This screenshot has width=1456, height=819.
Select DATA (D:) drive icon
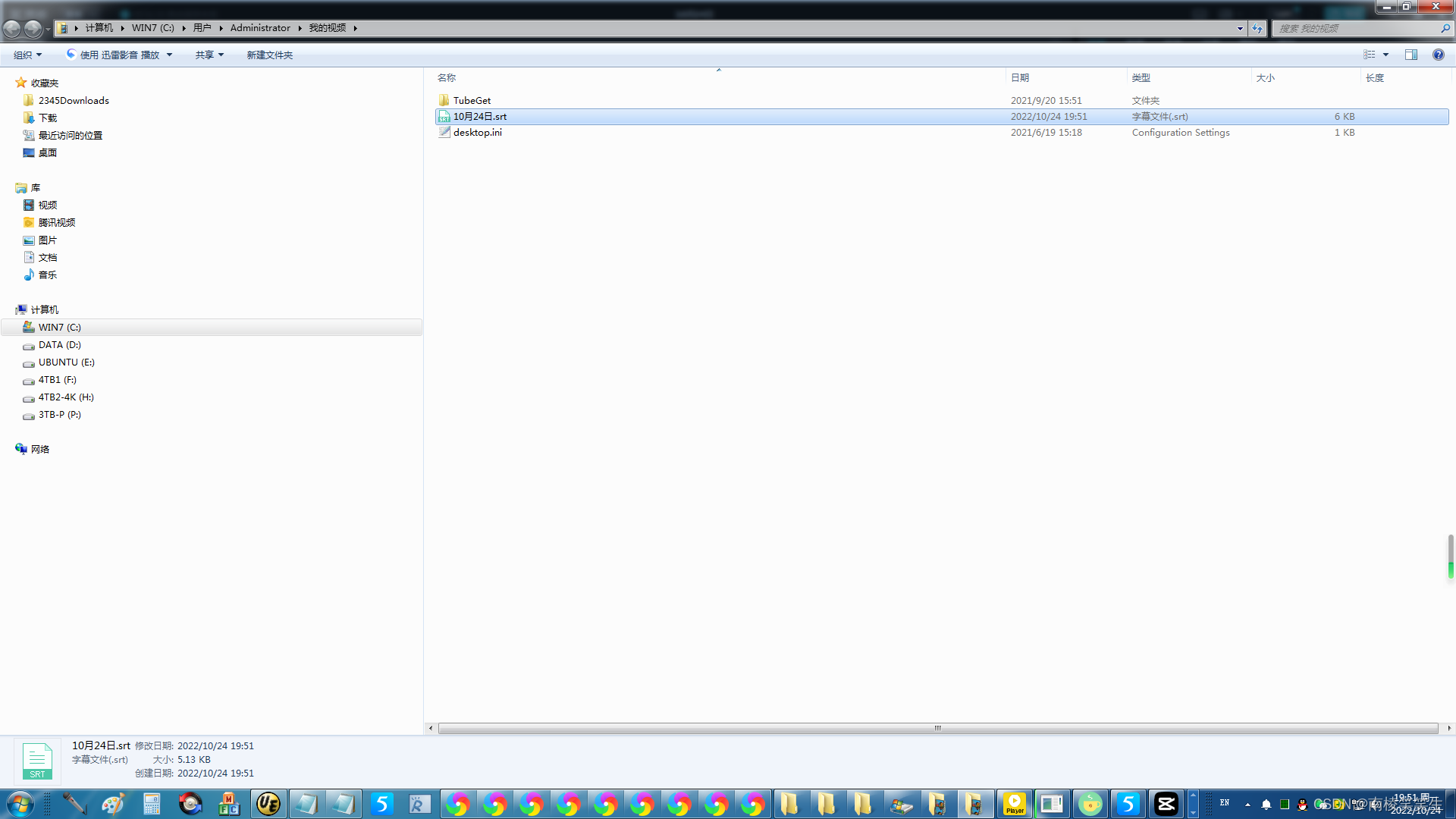29,345
